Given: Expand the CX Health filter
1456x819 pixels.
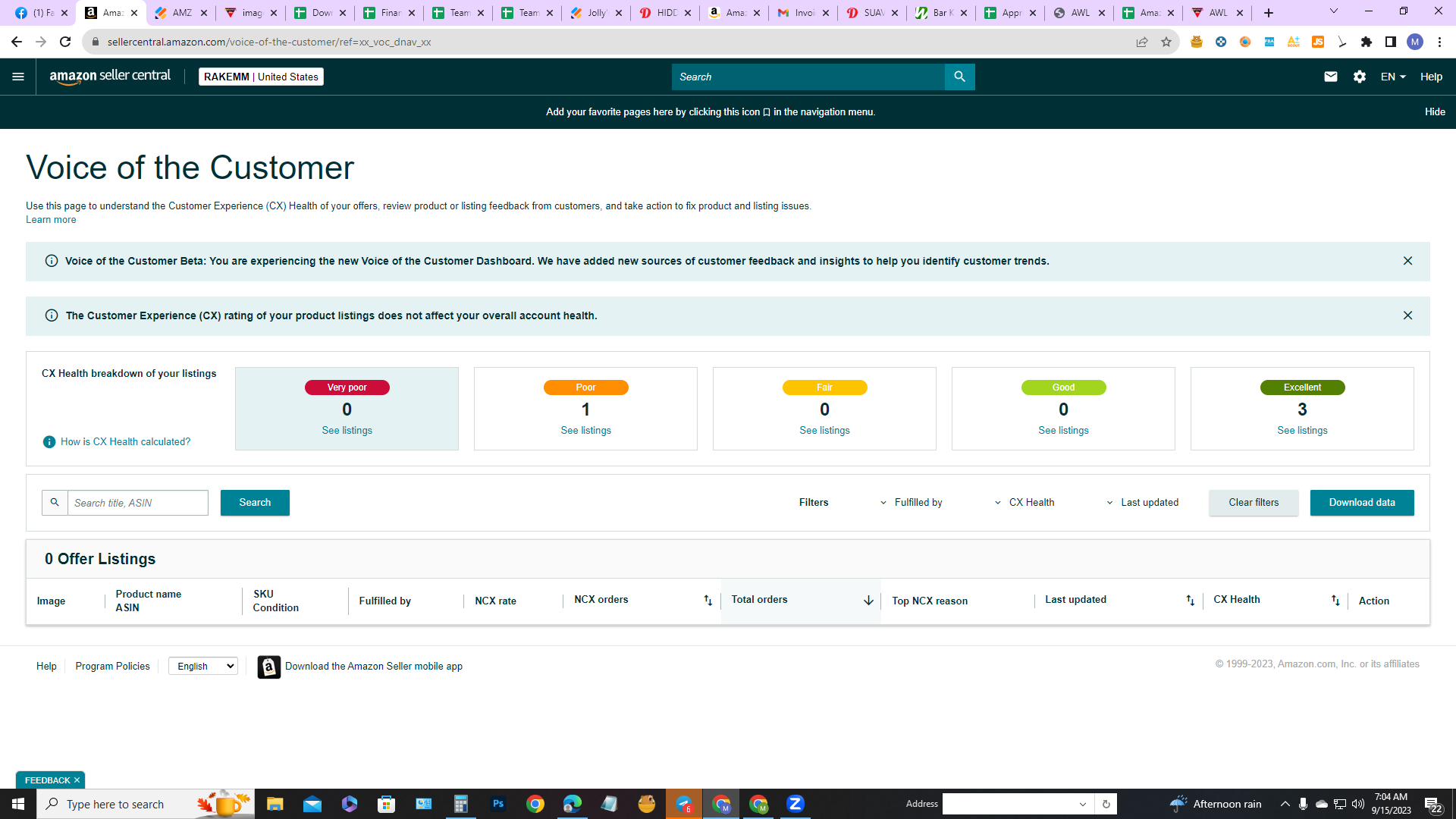Looking at the screenshot, I should tap(1025, 503).
